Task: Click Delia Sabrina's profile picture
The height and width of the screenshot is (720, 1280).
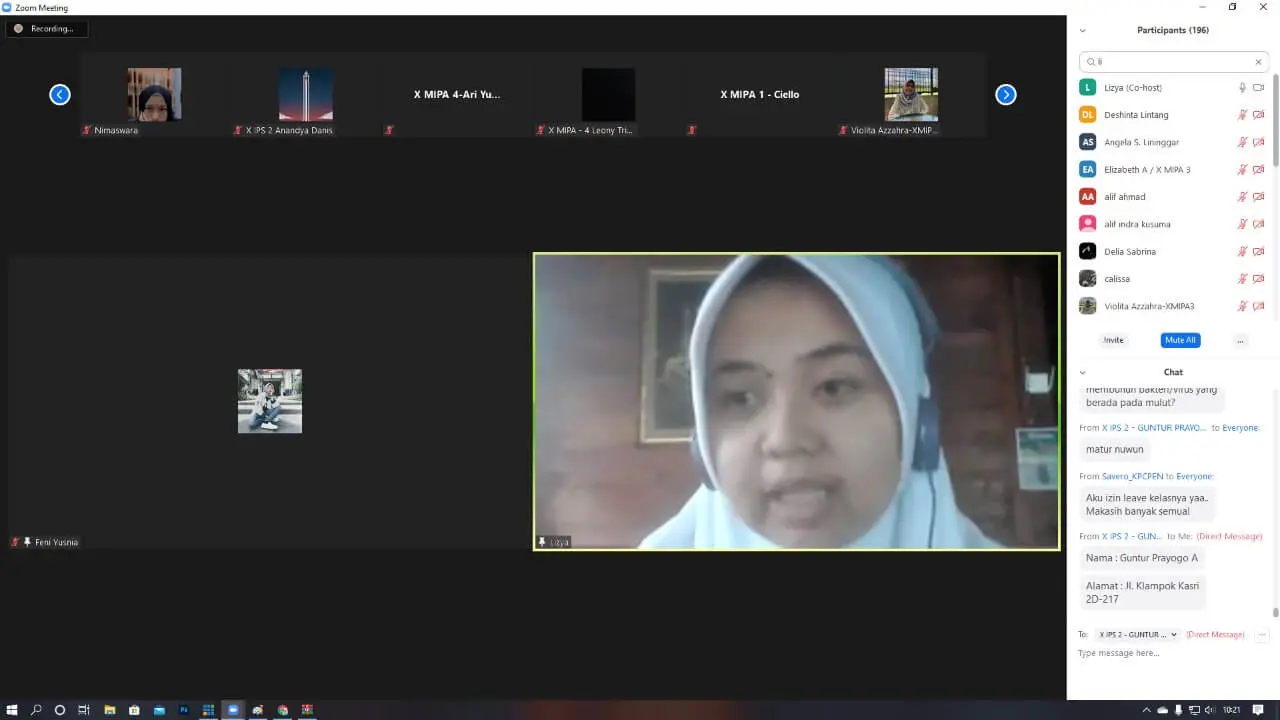Action: pos(1088,251)
